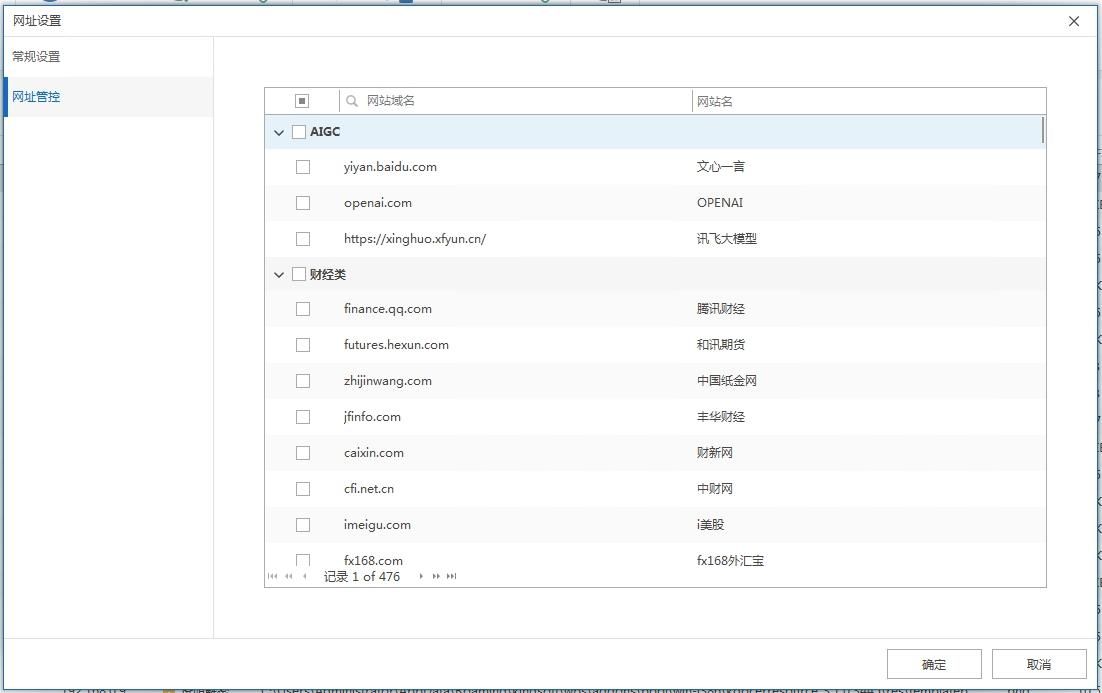
Task: Click the vertical scrollbar thumb of the list
Action: coord(1043,130)
